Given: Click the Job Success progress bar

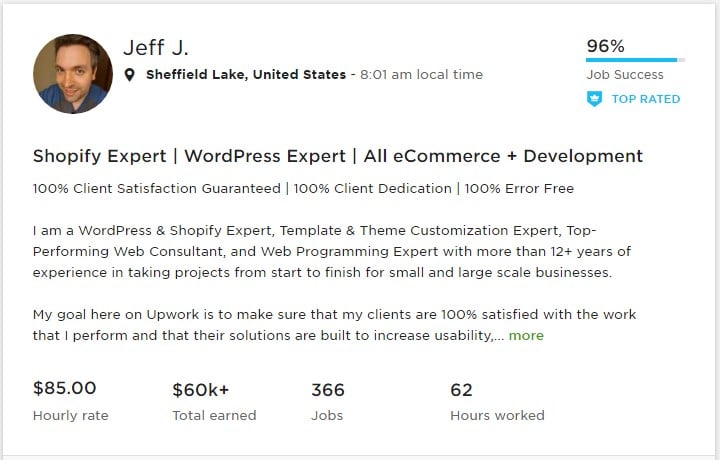Looking at the screenshot, I should 634,61.
